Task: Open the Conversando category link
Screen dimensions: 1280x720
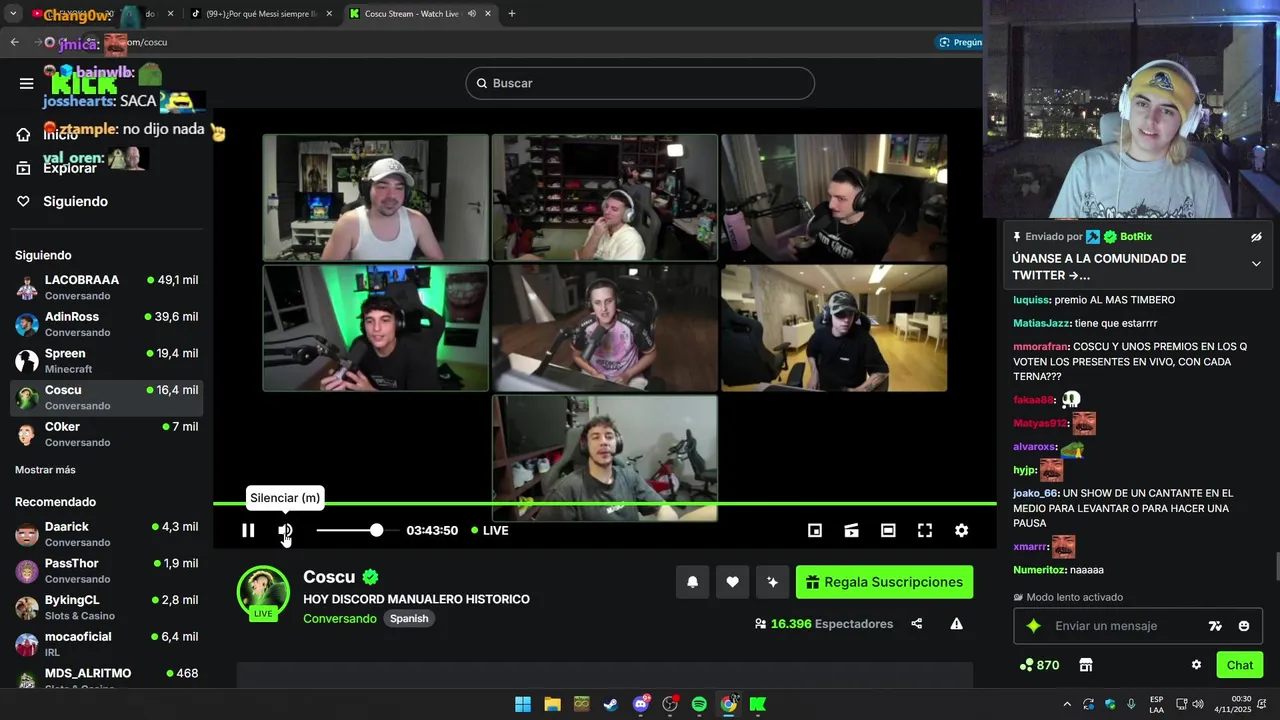Action: 340,619
